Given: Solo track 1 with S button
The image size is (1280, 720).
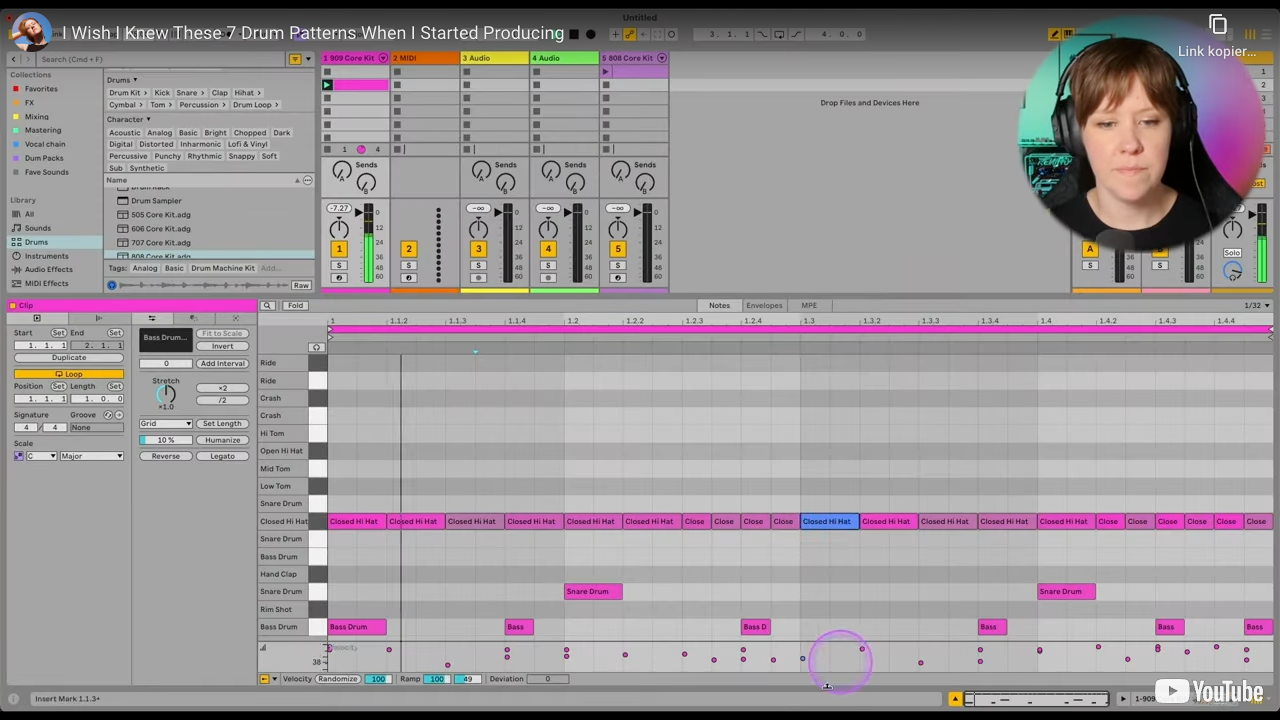Looking at the screenshot, I should pyautogui.click(x=339, y=266).
